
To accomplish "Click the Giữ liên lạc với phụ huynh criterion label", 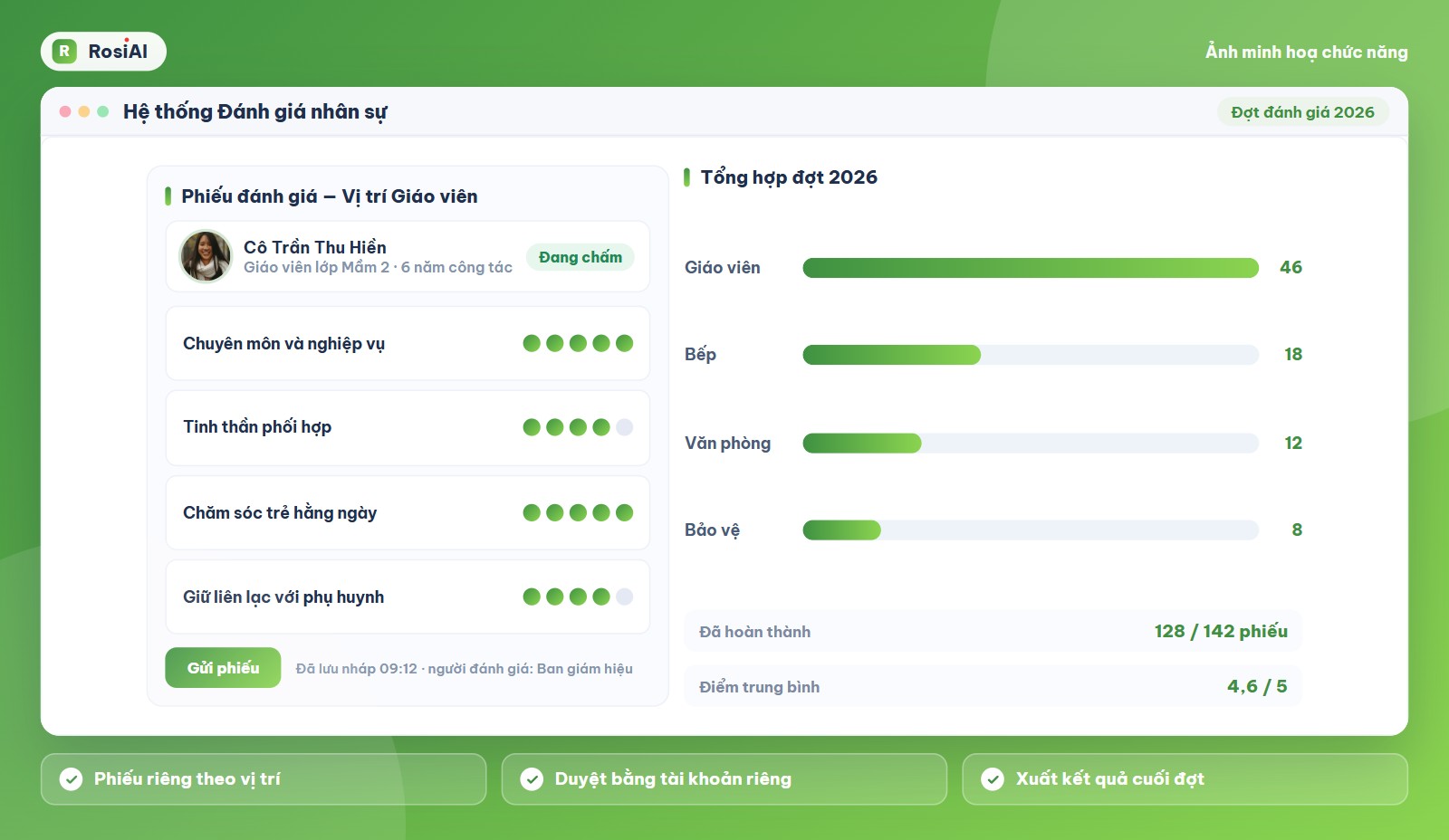I will pos(283,597).
